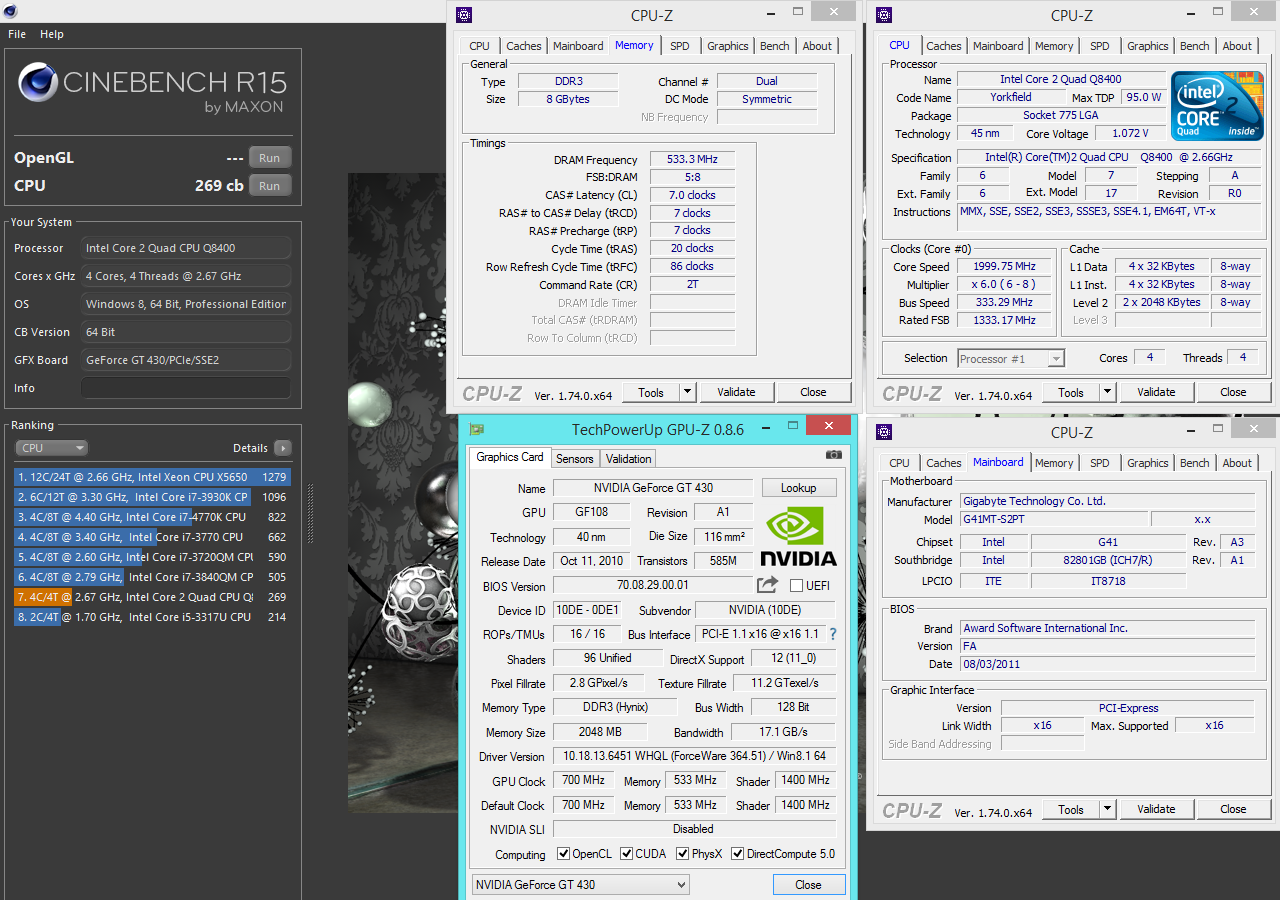Toggle the UEFI checkbox in GPU-Z
1280x900 pixels.
797,585
